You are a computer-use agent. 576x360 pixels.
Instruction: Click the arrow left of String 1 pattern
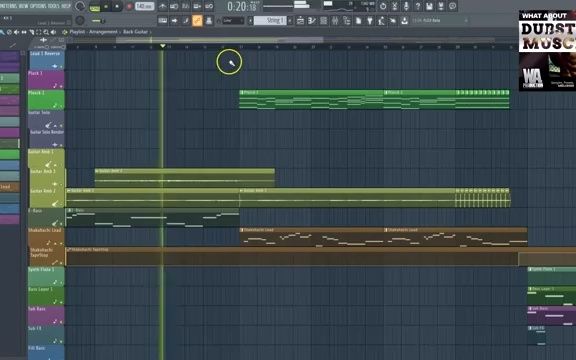point(251,21)
